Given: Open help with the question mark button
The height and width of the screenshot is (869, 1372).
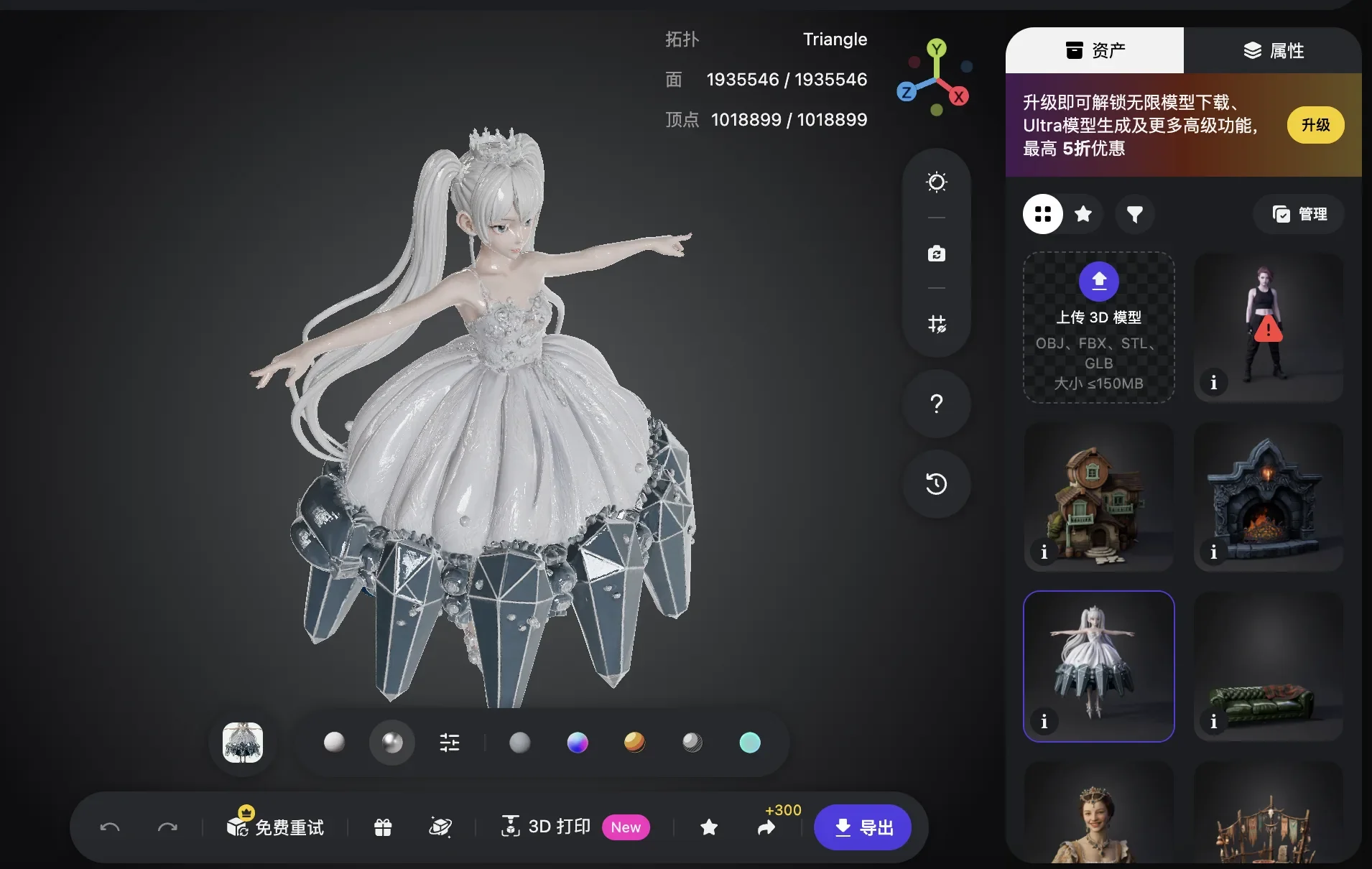Looking at the screenshot, I should coord(937,404).
